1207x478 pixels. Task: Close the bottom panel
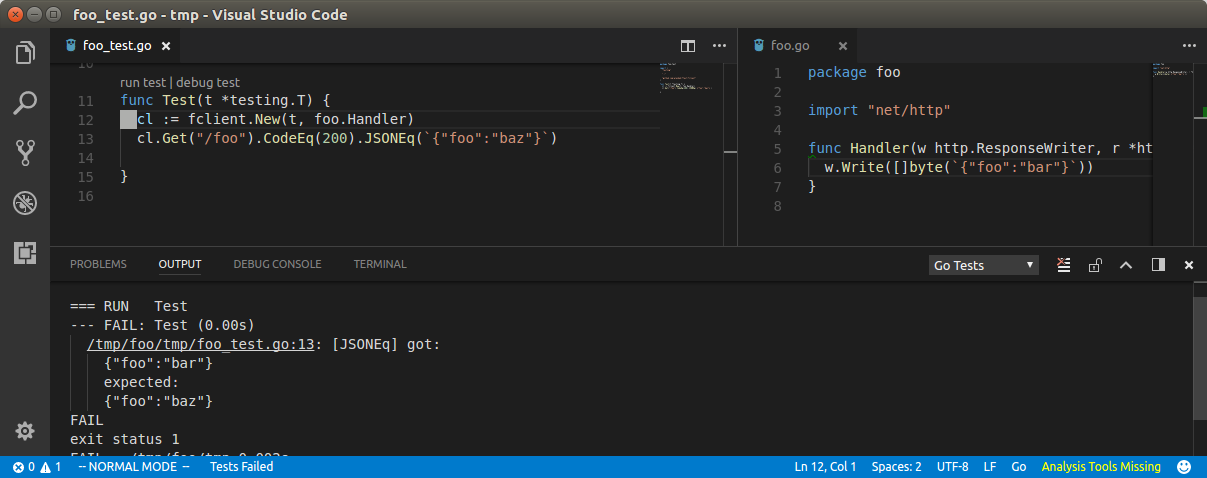[1189, 265]
